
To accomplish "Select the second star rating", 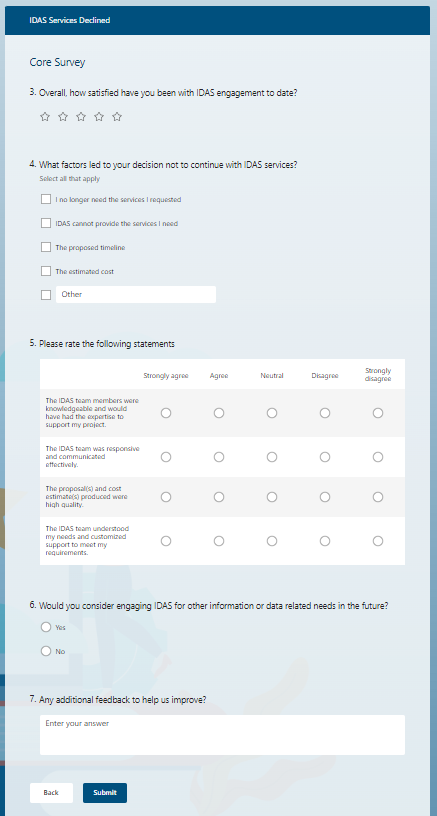I will click(63, 117).
